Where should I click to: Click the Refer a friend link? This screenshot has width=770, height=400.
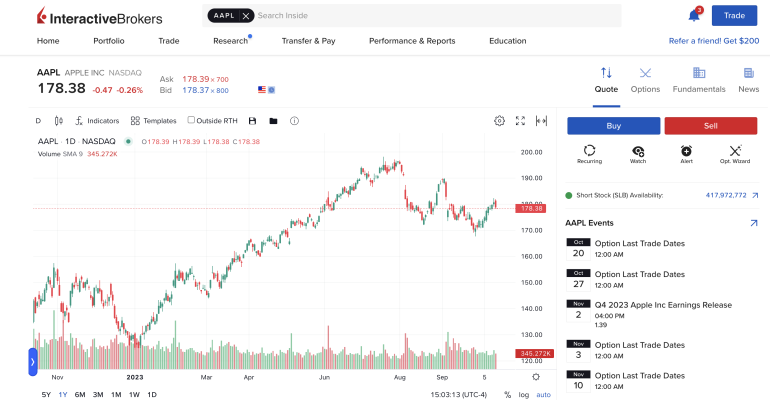coord(714,41)
